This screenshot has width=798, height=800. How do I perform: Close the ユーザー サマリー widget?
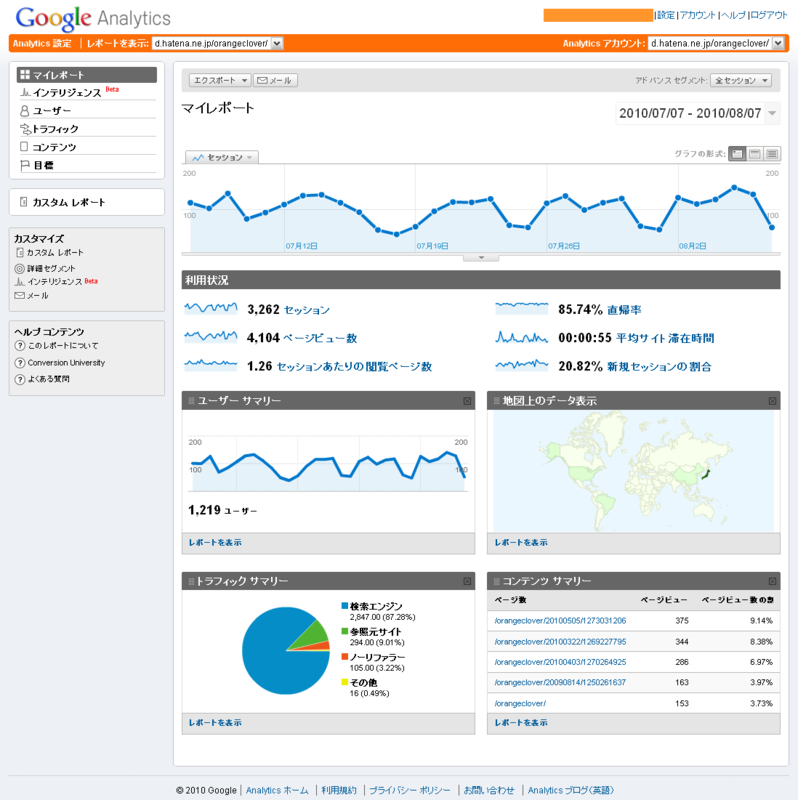467,401
